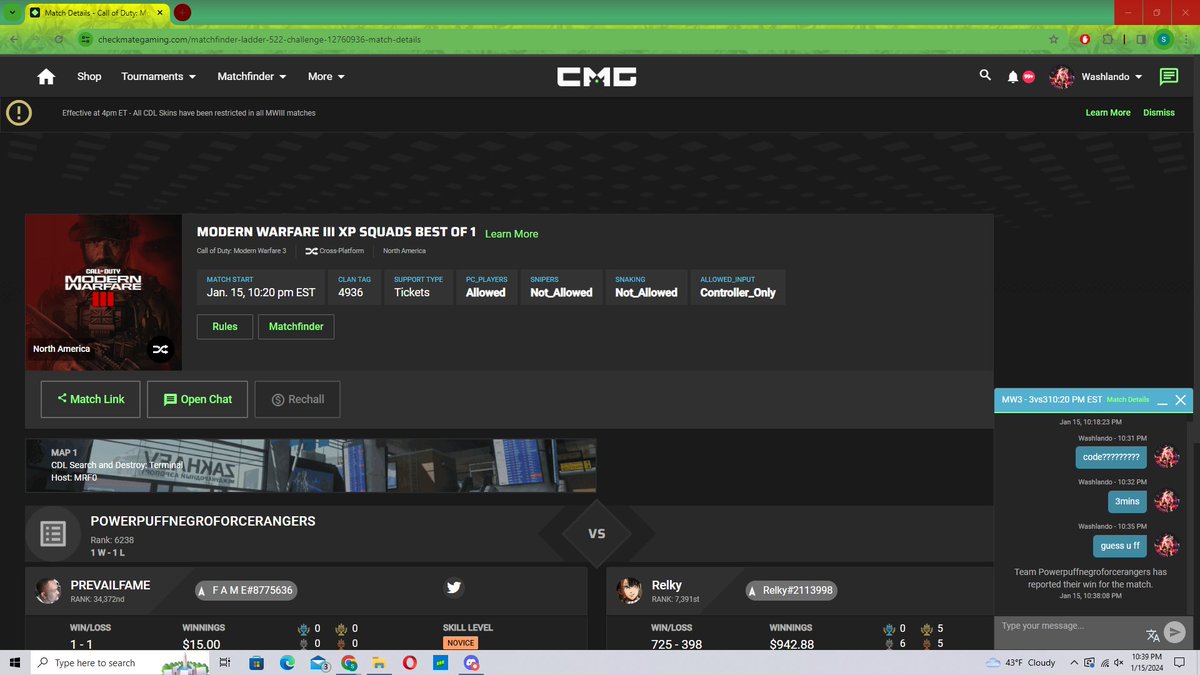1200x675 pixels.
Task: Expand the More menu
Action: [326, 76]
